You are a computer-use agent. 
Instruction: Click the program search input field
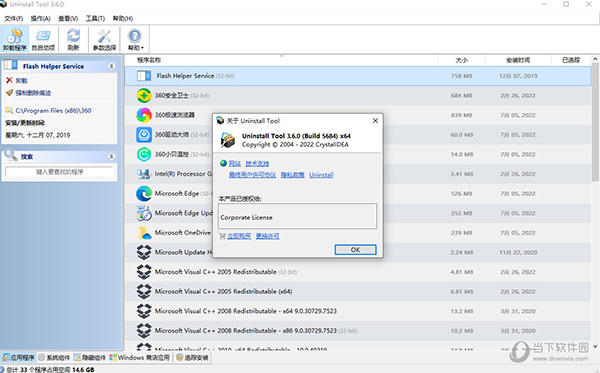(x=59, y=172)
